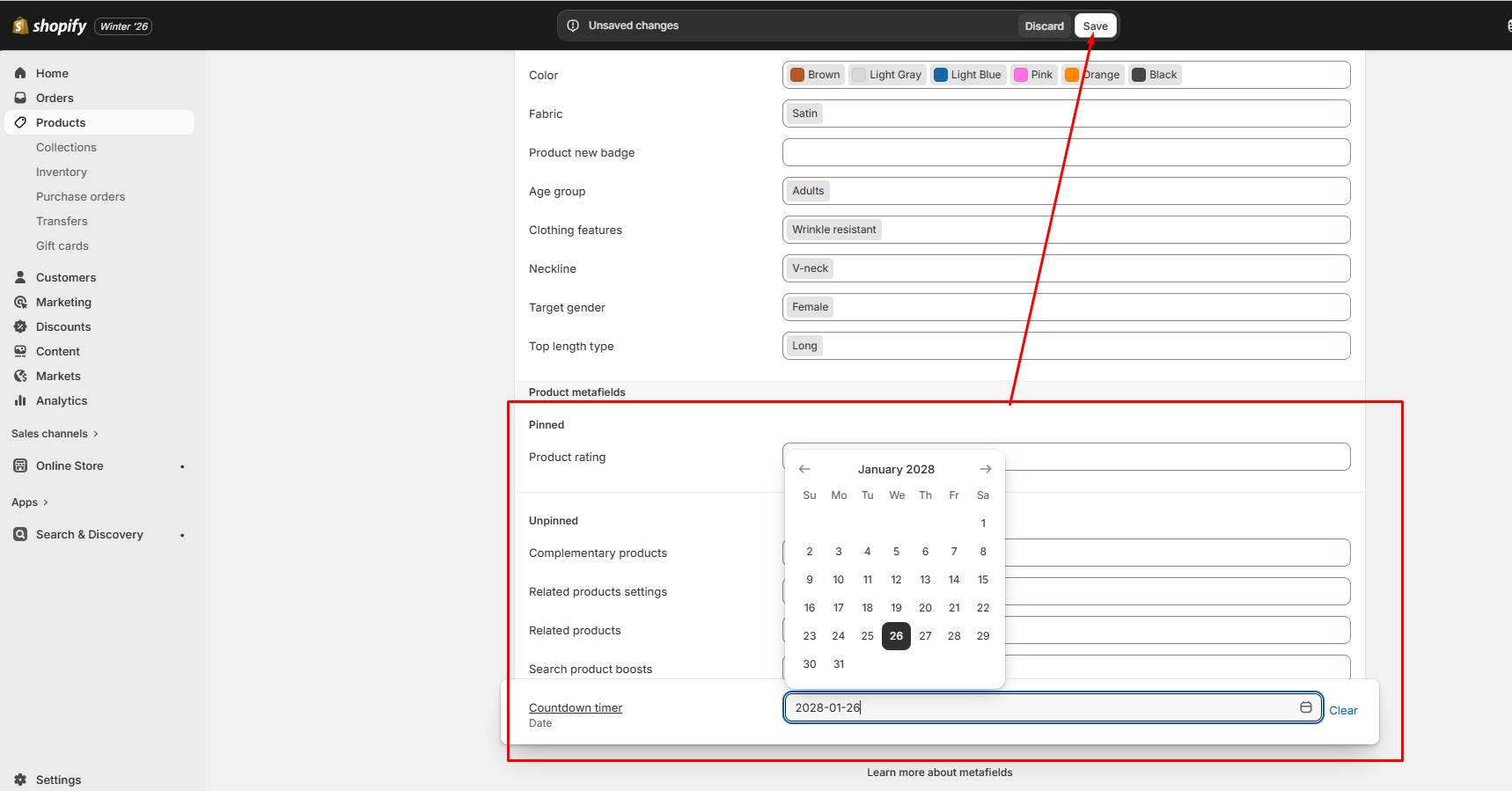
Task: Click the Discounts badge icon
Action: pyautogui.click(x=20, y=326)
